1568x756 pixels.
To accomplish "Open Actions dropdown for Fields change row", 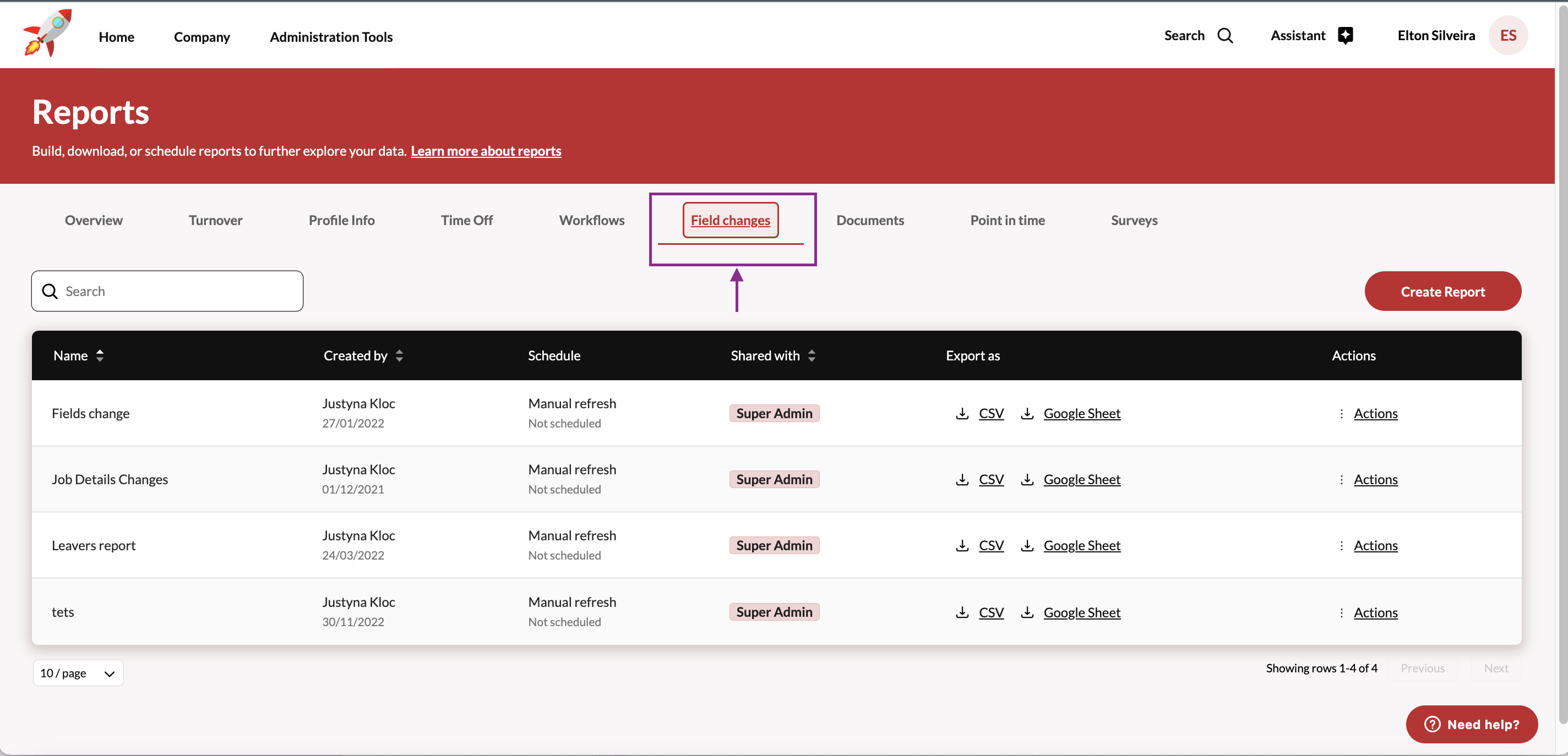I will click(1375, 414).
